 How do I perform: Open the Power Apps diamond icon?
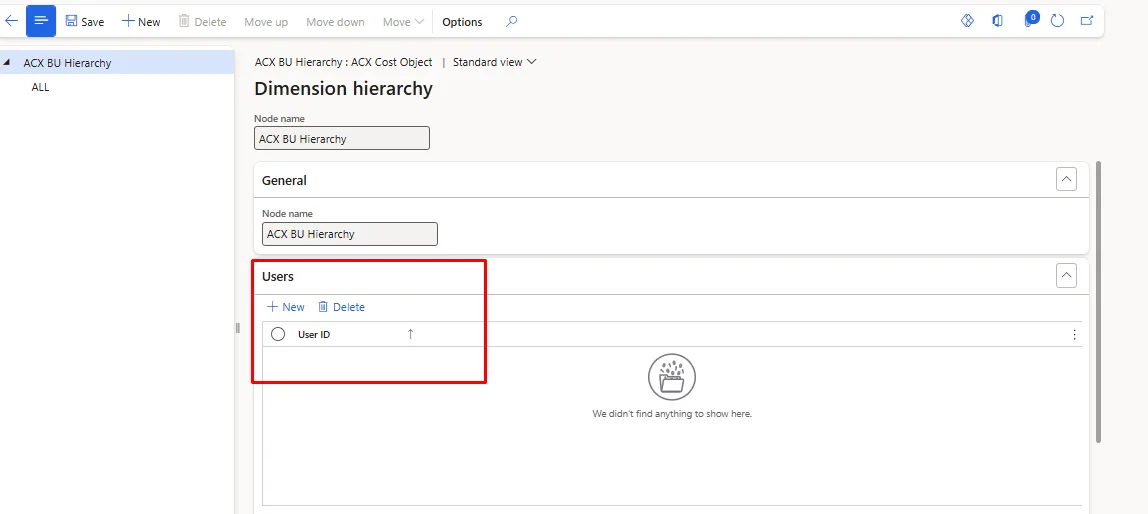[x=967, y=21]
